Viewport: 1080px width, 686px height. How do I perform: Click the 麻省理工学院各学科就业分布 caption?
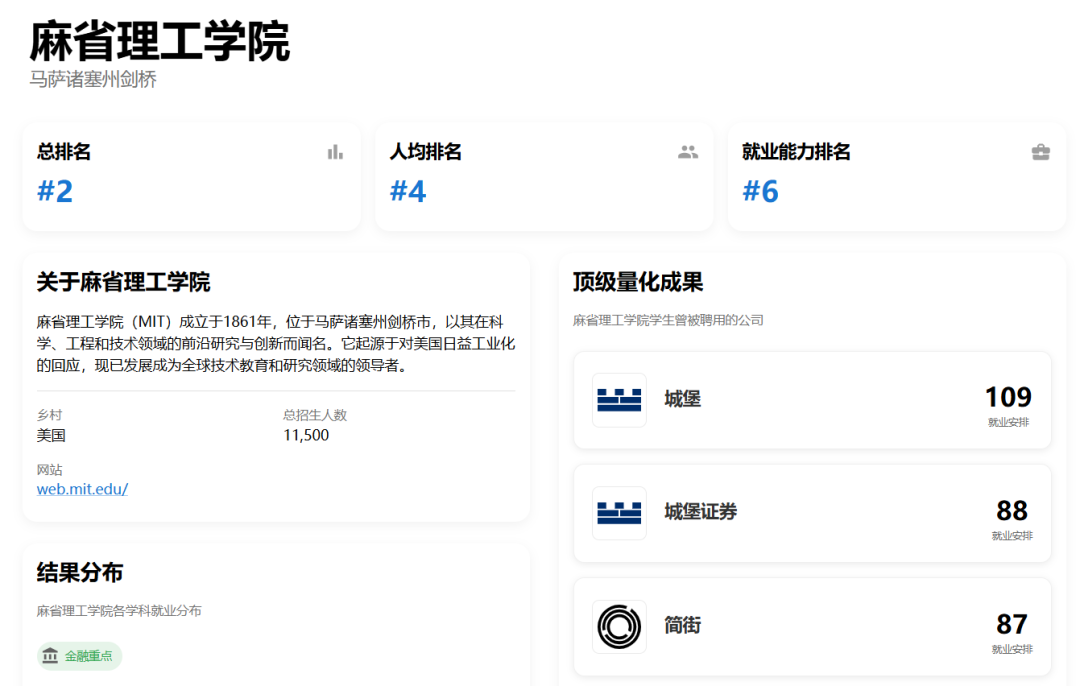tap(119, 611)
